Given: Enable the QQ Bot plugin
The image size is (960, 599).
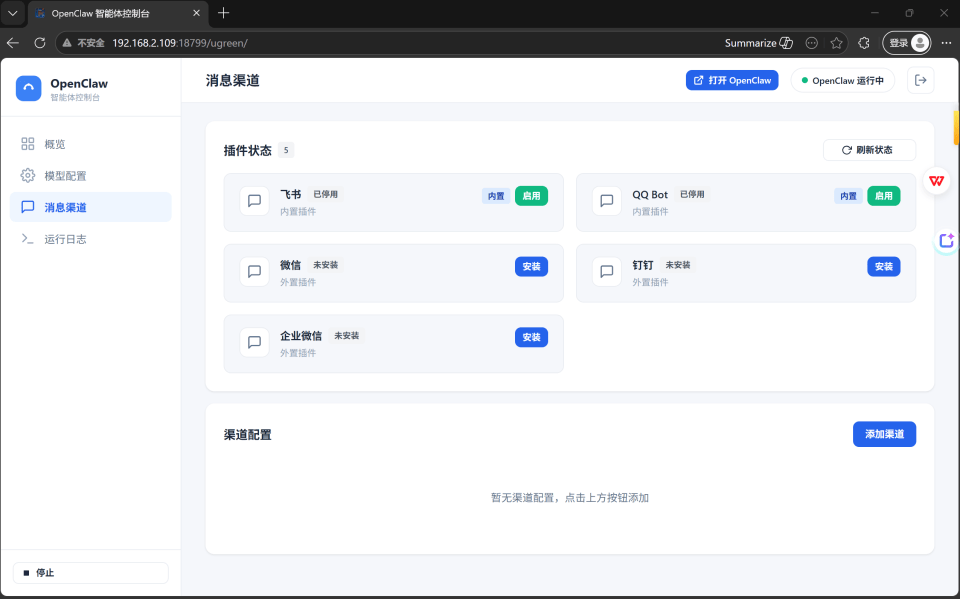Looking at the screenshot, I should [883, 196].
